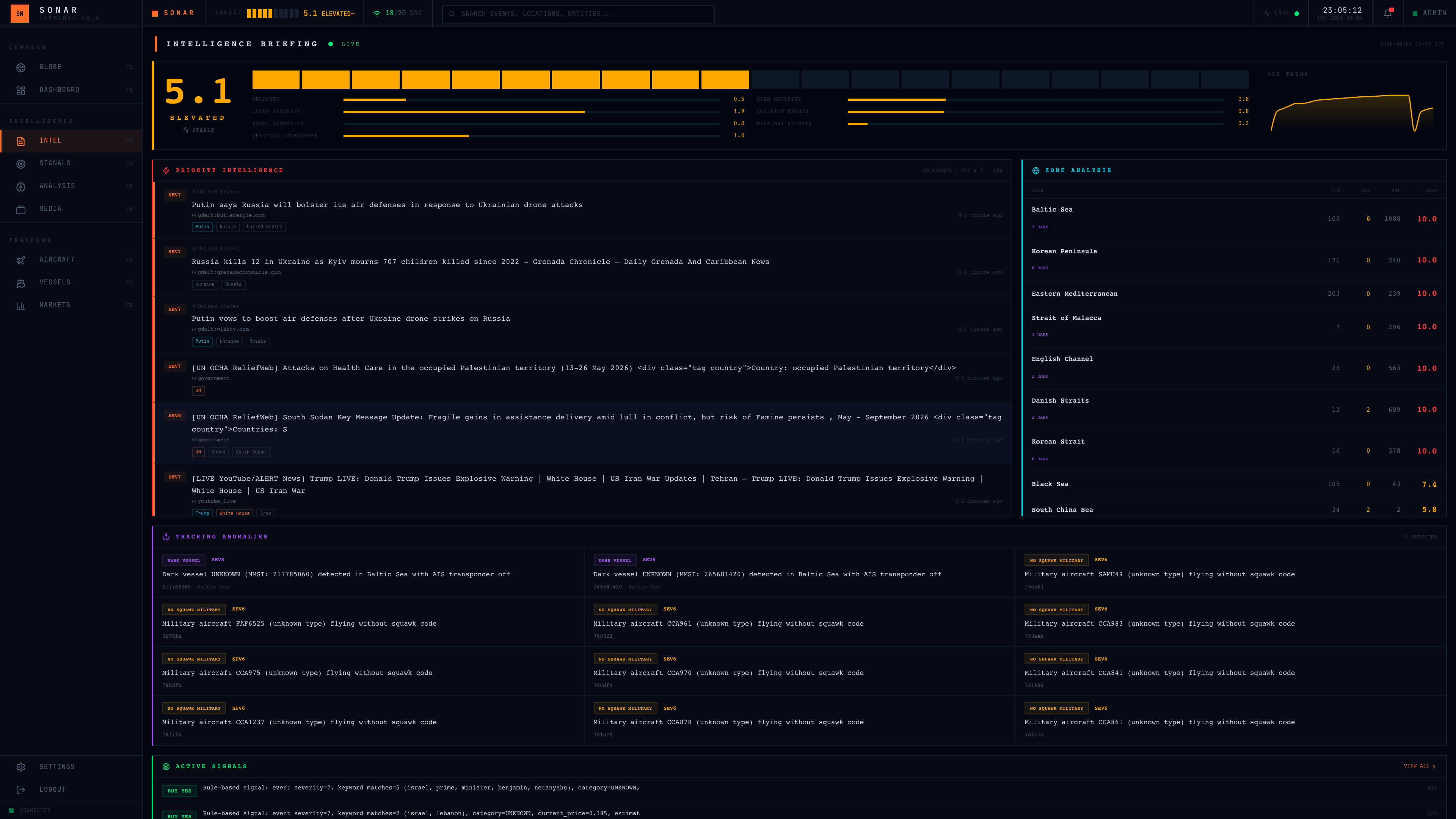The image size is (1456, 819).
Task: Open dark vessel MMSI 265681420 anomaly
Action: [x=799, y=573]
